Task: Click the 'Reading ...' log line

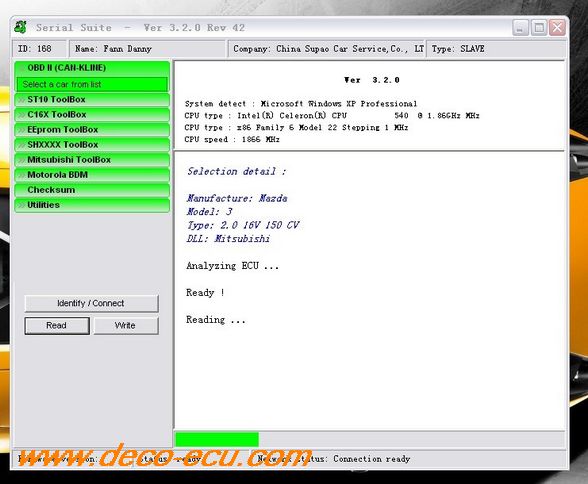Action: point(216,320)
